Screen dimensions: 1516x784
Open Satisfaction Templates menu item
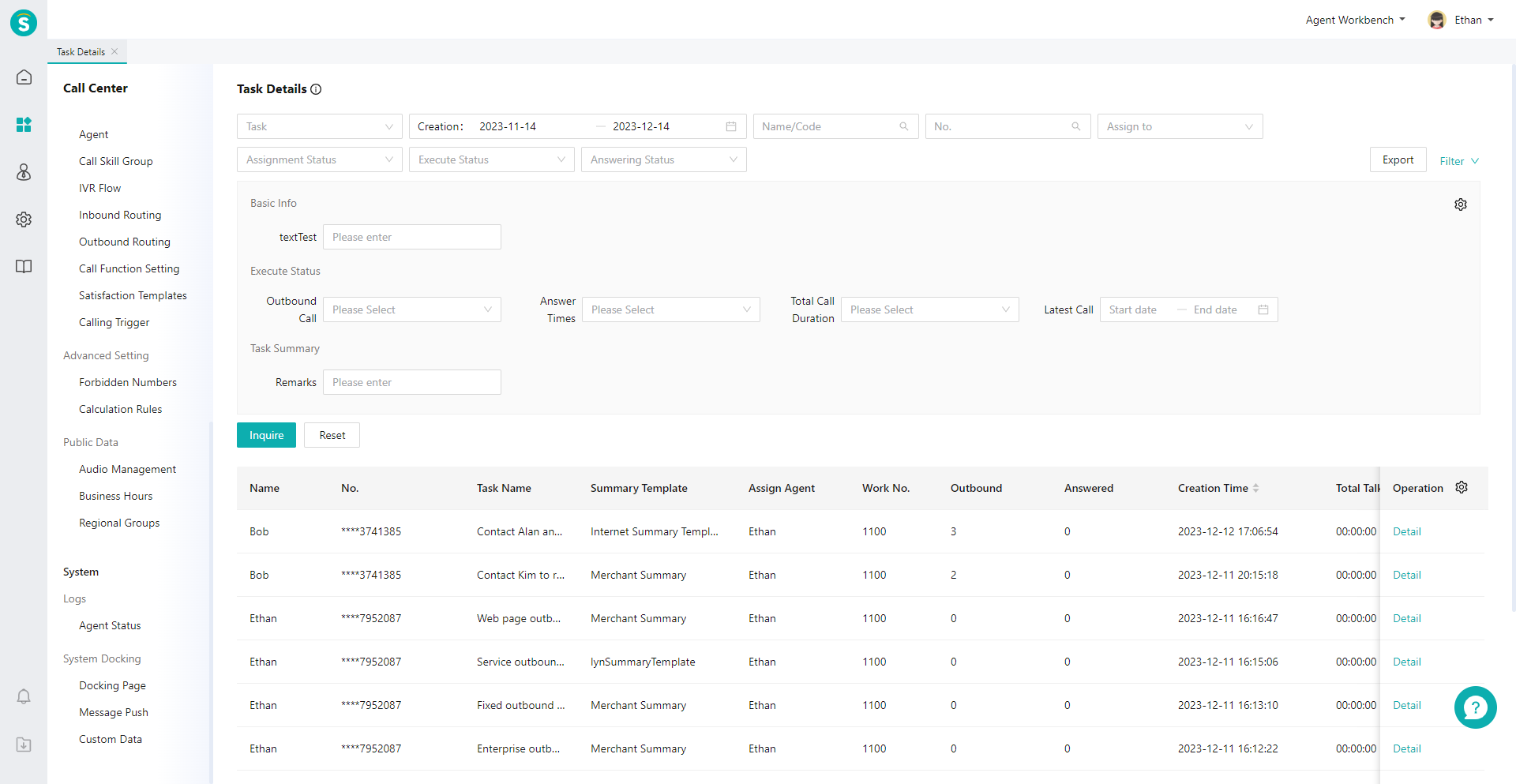coord(133,295)
